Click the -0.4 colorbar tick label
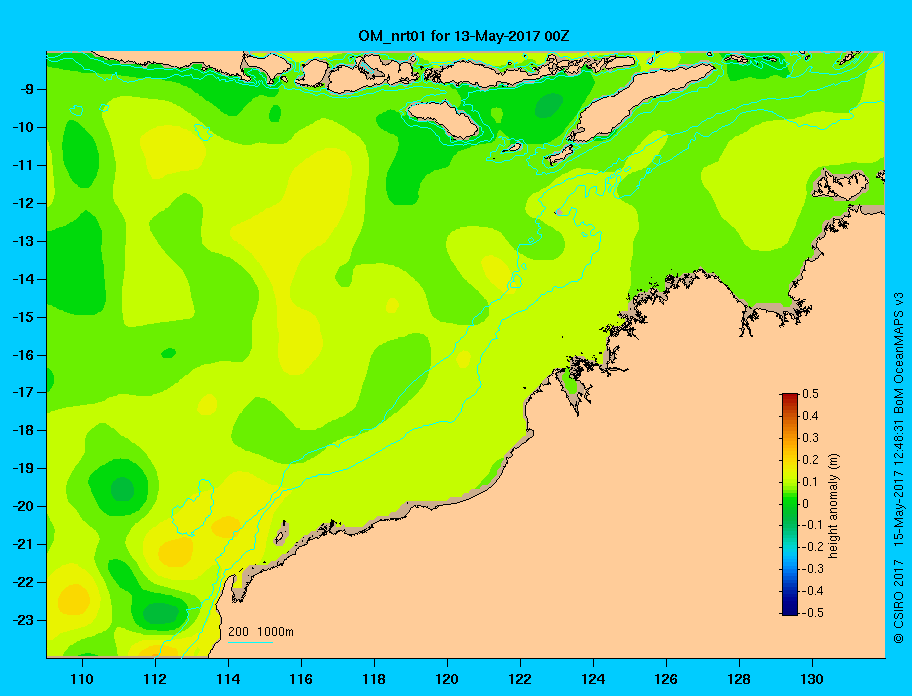 pos(813,591)
